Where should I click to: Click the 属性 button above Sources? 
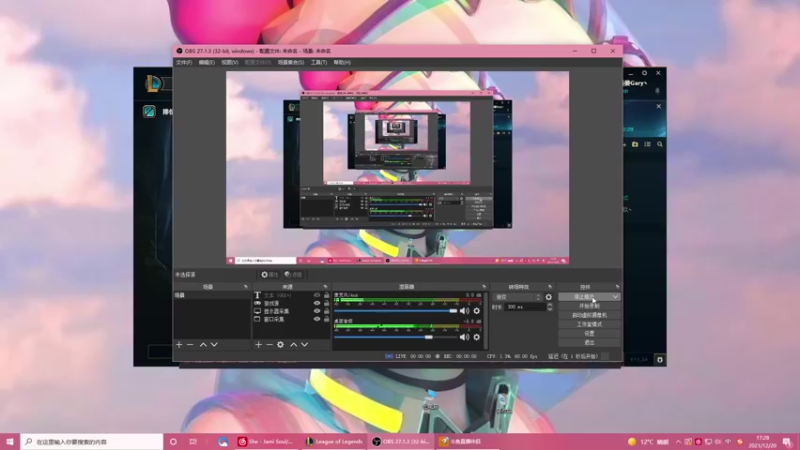(269, 274)
